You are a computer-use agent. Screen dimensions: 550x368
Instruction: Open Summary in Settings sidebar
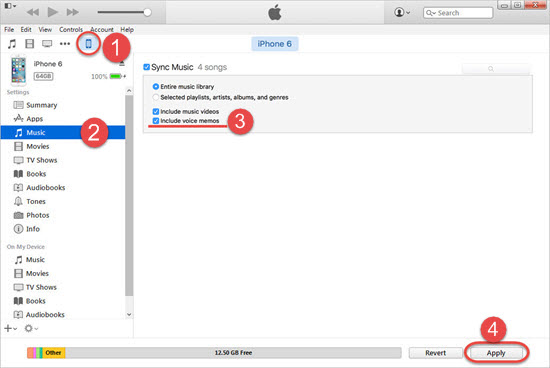tap(41, 105)
